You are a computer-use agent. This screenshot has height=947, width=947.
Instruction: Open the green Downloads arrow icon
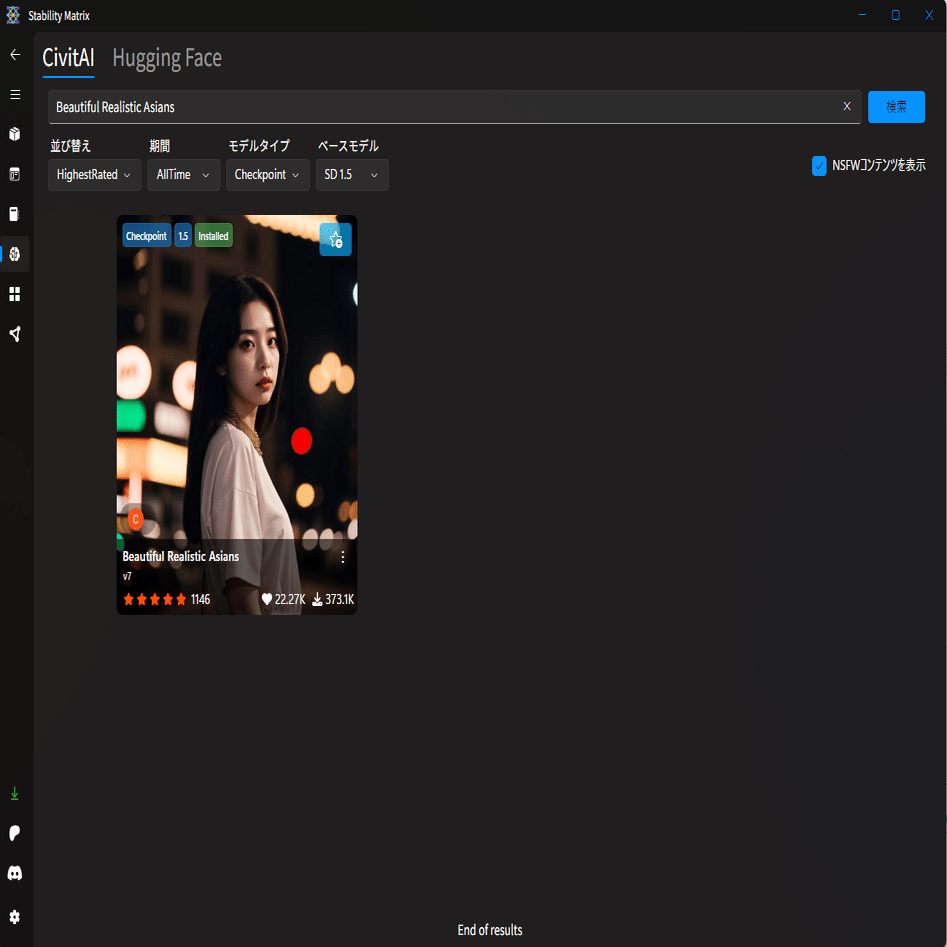(x=15, y=794)
